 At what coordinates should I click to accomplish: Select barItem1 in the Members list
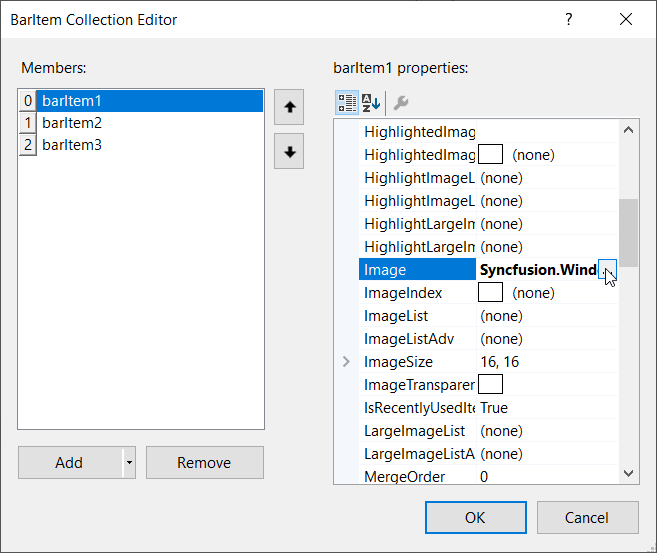coord(72,101)
